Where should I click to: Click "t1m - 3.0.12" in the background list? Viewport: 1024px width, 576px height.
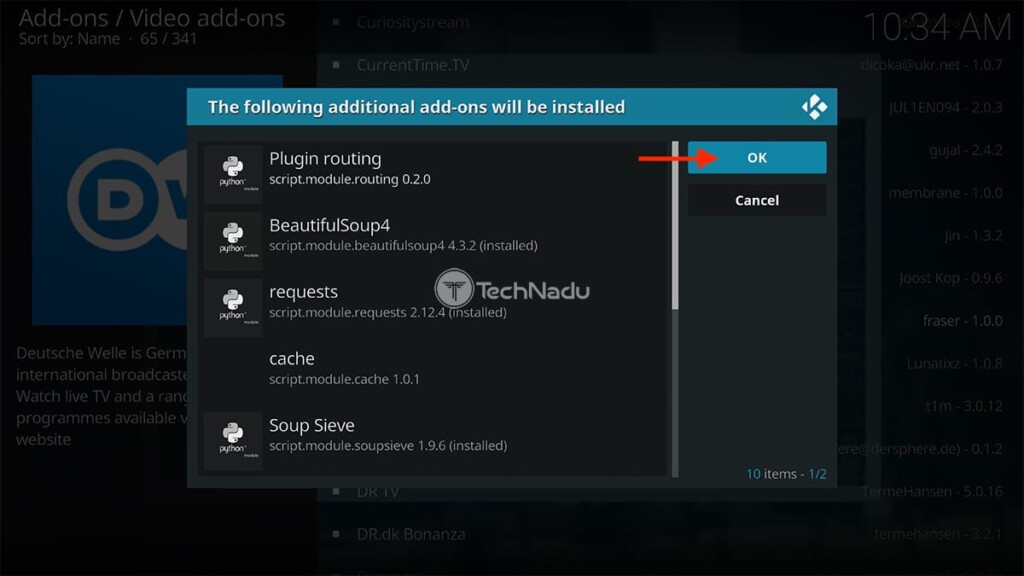(x=964, y=406)
